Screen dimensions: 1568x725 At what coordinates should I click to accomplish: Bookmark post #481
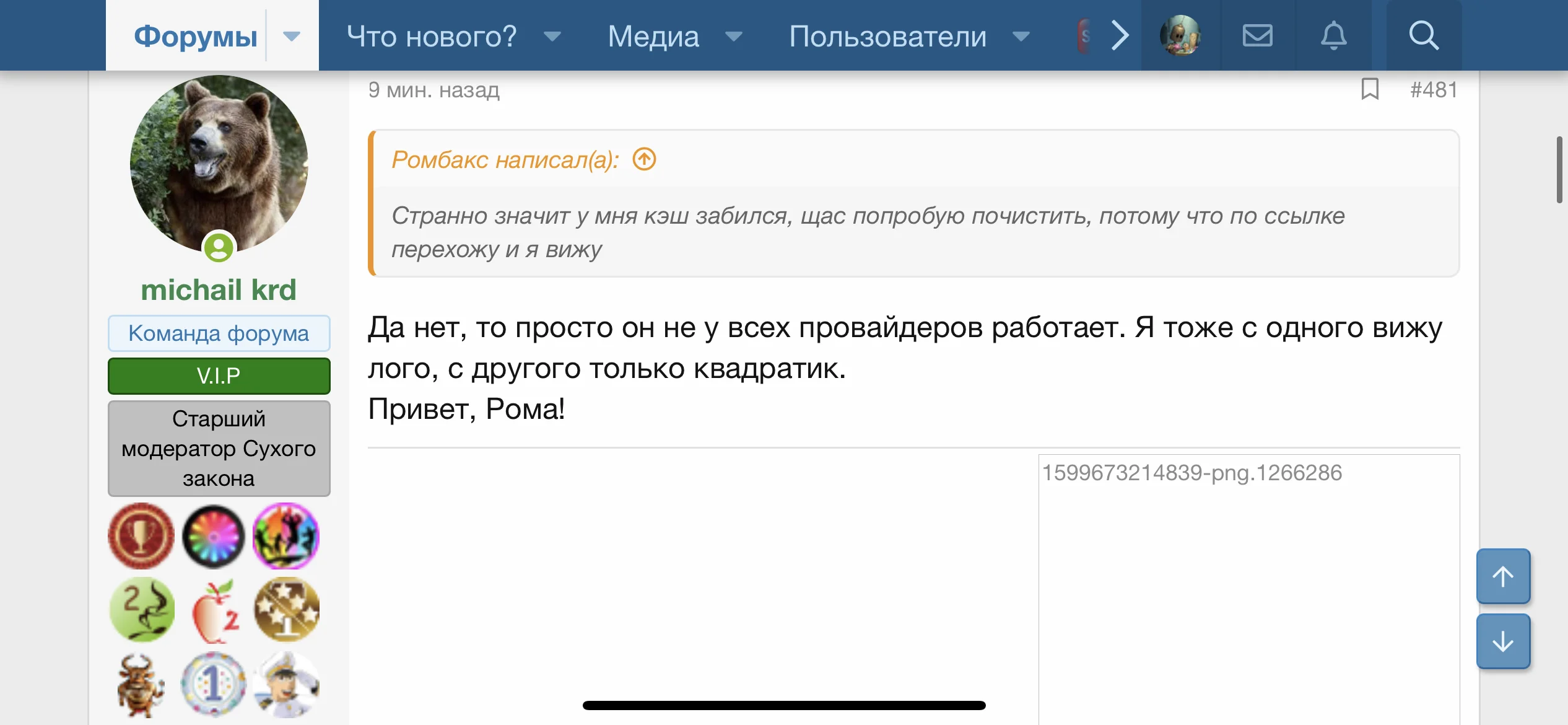click(x=1370, y=89)
